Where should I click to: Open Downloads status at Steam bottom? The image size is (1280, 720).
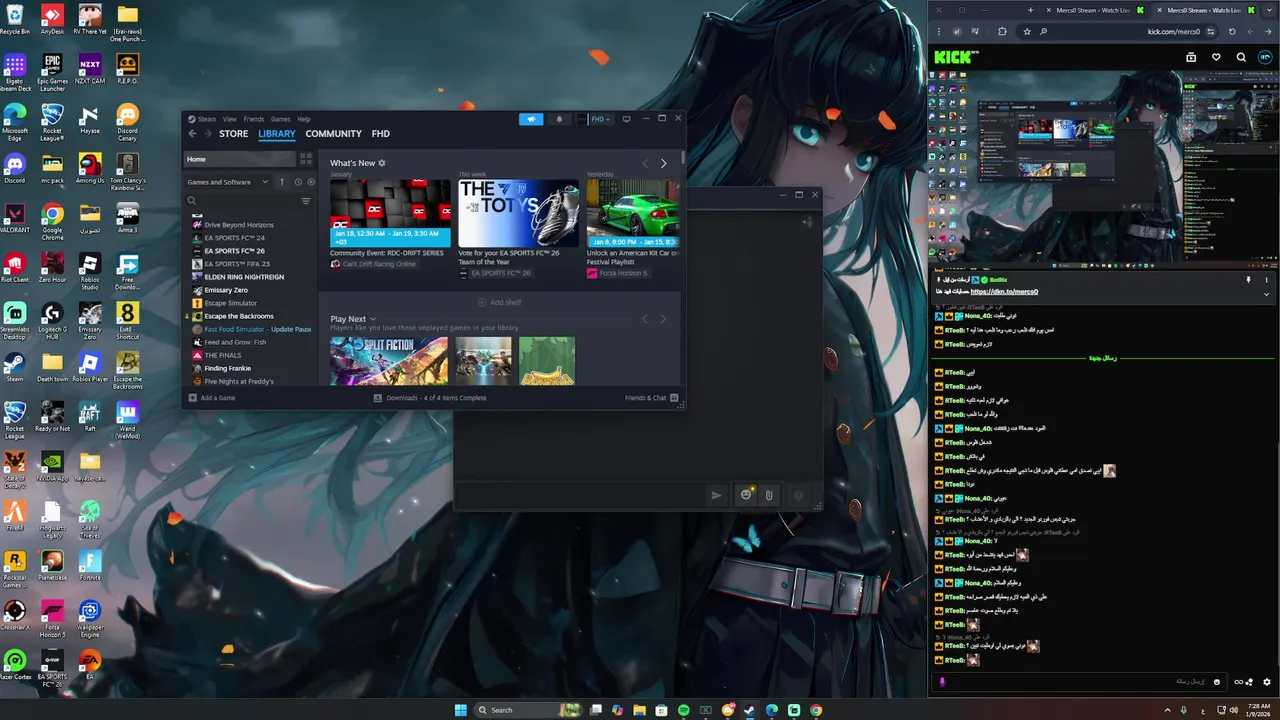(x=430, y=398)
